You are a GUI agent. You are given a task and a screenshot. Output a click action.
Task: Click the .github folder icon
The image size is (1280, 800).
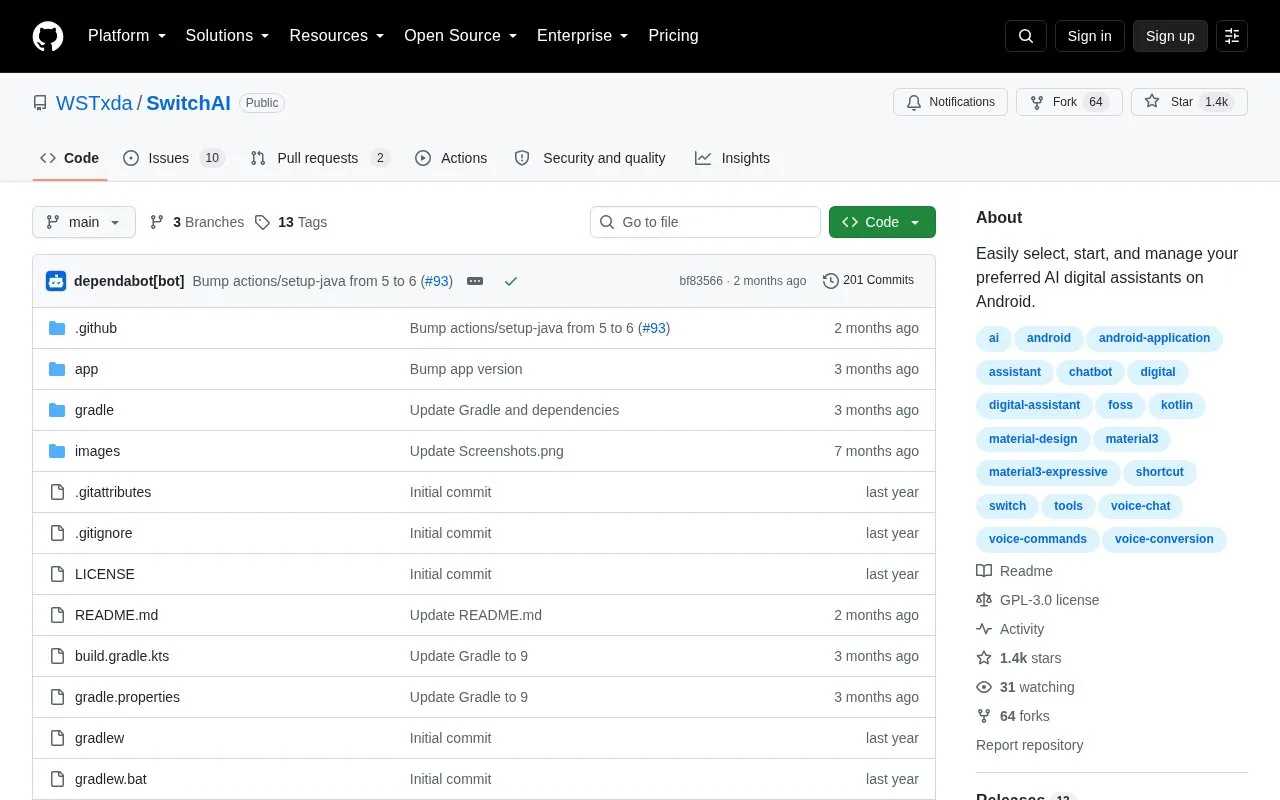tap(57, 328)
